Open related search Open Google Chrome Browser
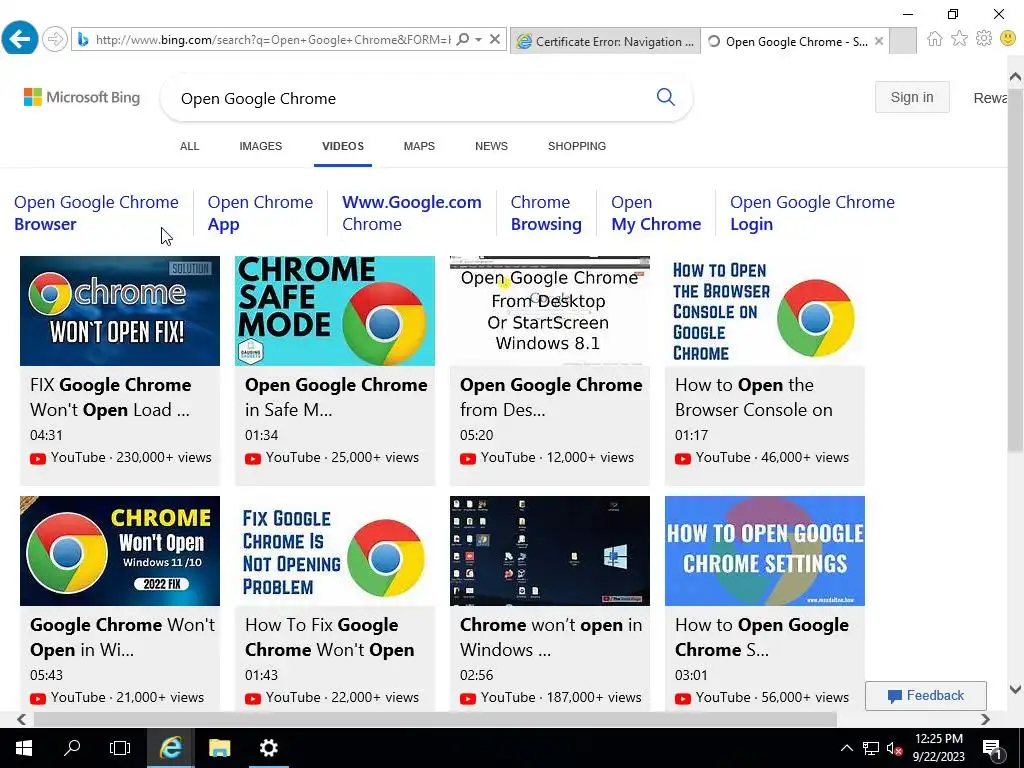This screenshot has height=768, width=1024. coord(96,213)
